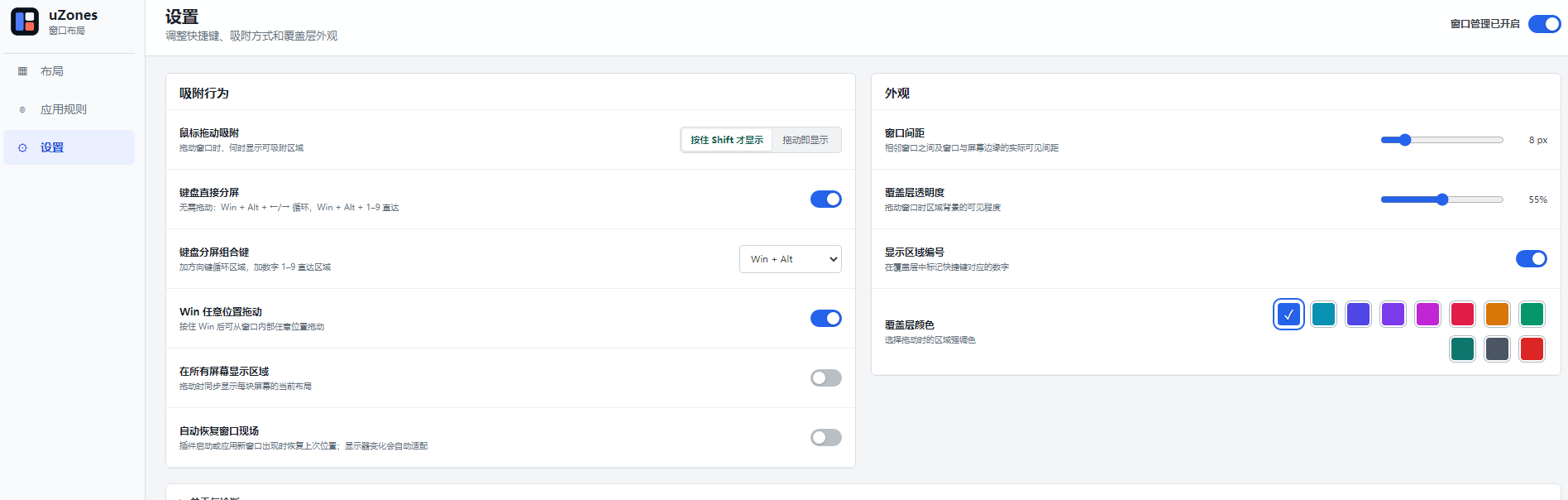Click the 55% overlay opacity value
Viewport: 1568px width, 500px height.
click(x=1537, y=200)
